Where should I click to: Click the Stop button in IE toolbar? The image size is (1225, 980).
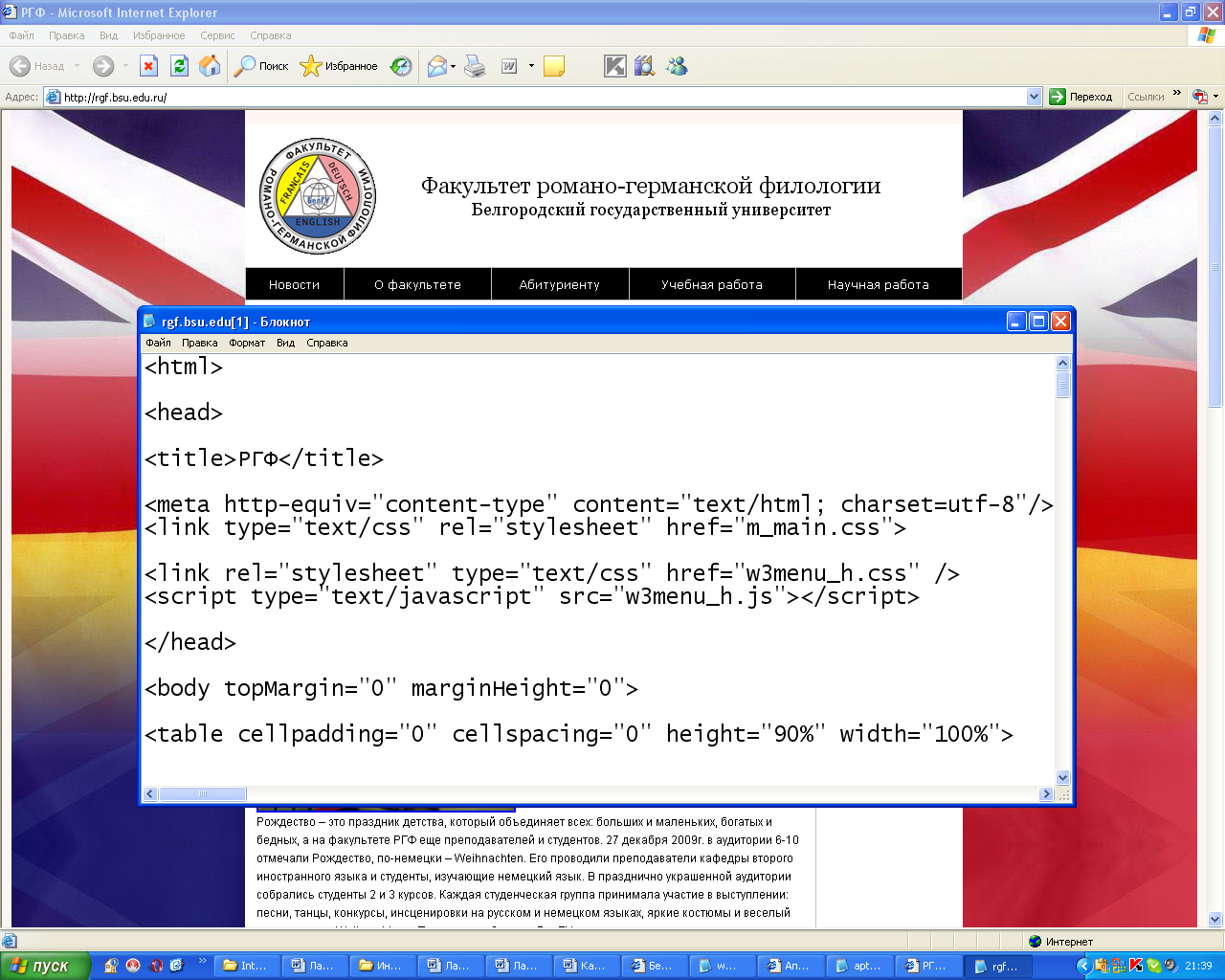click(148, 66)
